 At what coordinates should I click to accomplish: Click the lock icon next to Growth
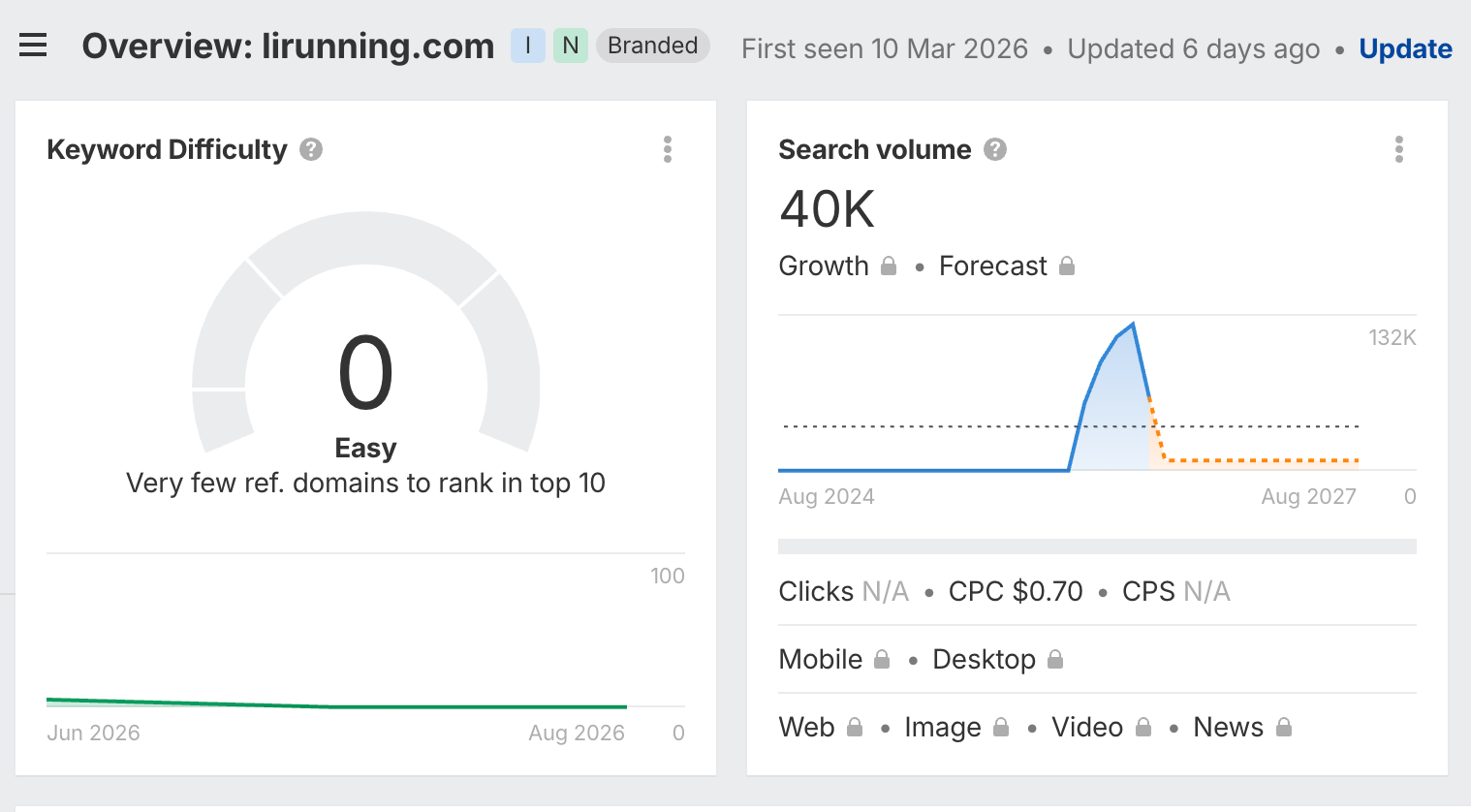point(889,265)
